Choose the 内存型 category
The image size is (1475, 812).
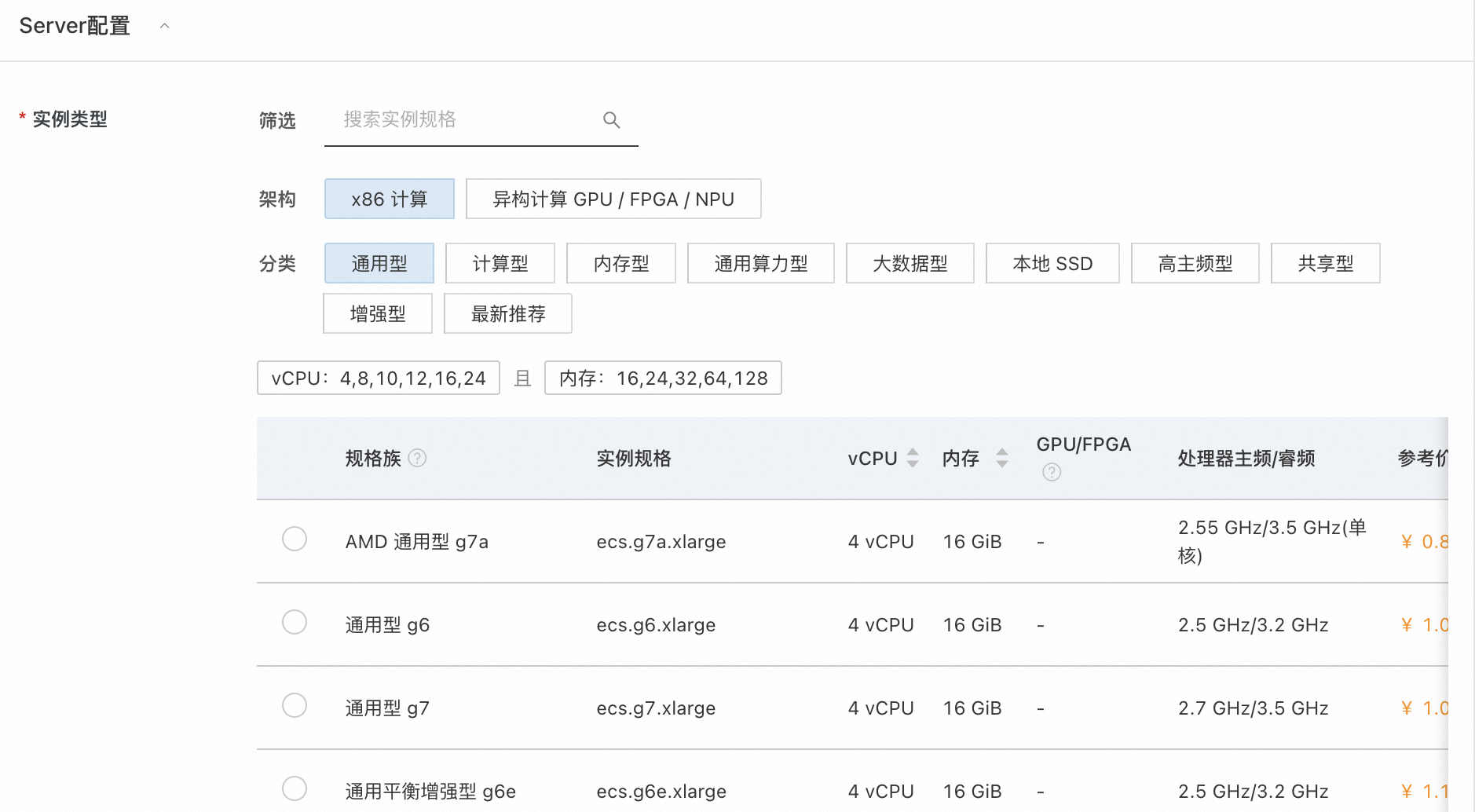tap(621, 263)
